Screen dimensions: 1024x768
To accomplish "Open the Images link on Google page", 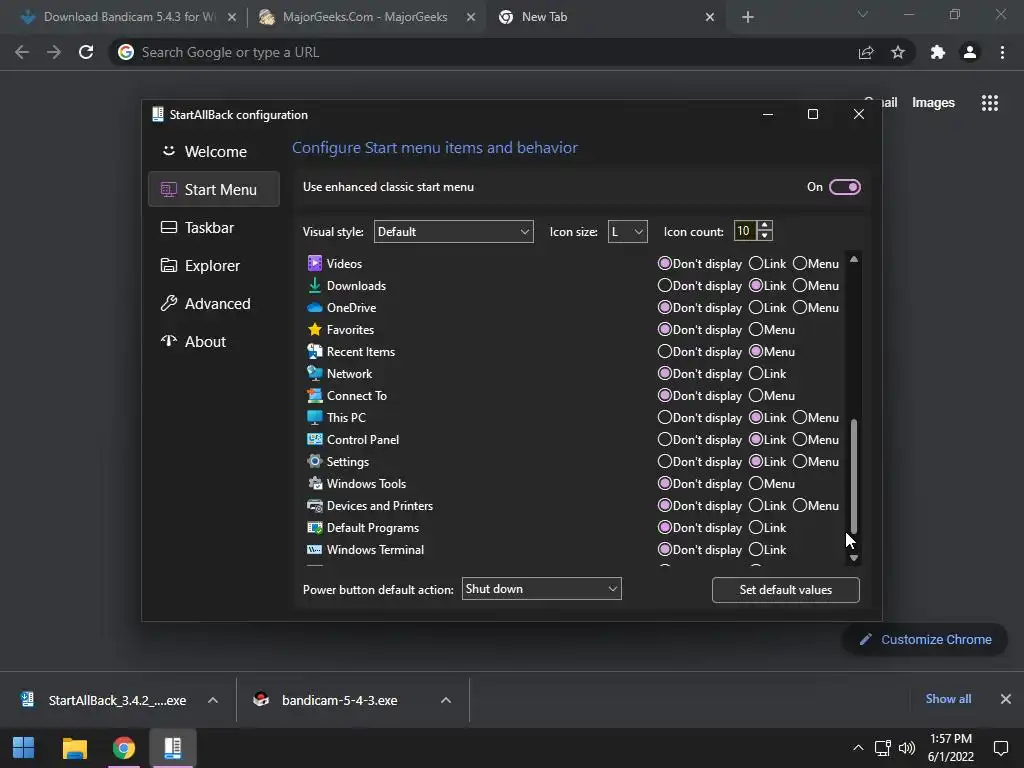I will [933, 103].
